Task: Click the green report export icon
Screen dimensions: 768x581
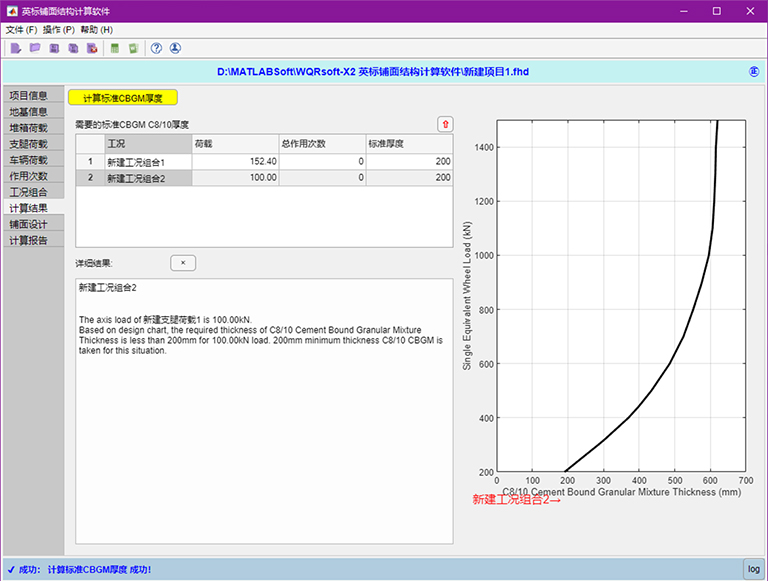Action: [133, 48]
